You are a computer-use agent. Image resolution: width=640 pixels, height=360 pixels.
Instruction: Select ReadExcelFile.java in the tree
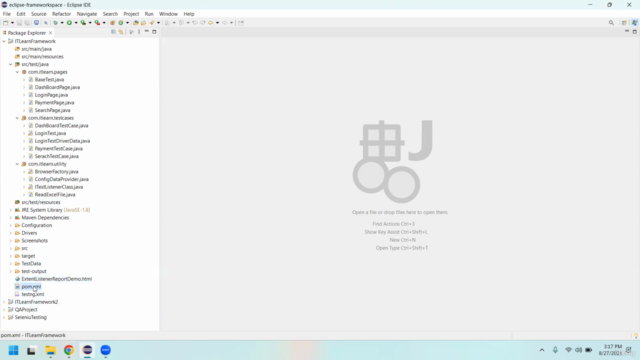(55, 195)
